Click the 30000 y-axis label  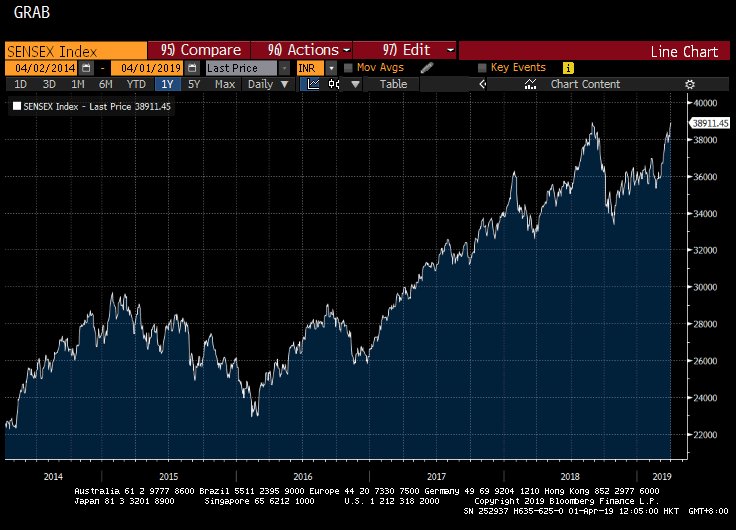tap(705, 287)
